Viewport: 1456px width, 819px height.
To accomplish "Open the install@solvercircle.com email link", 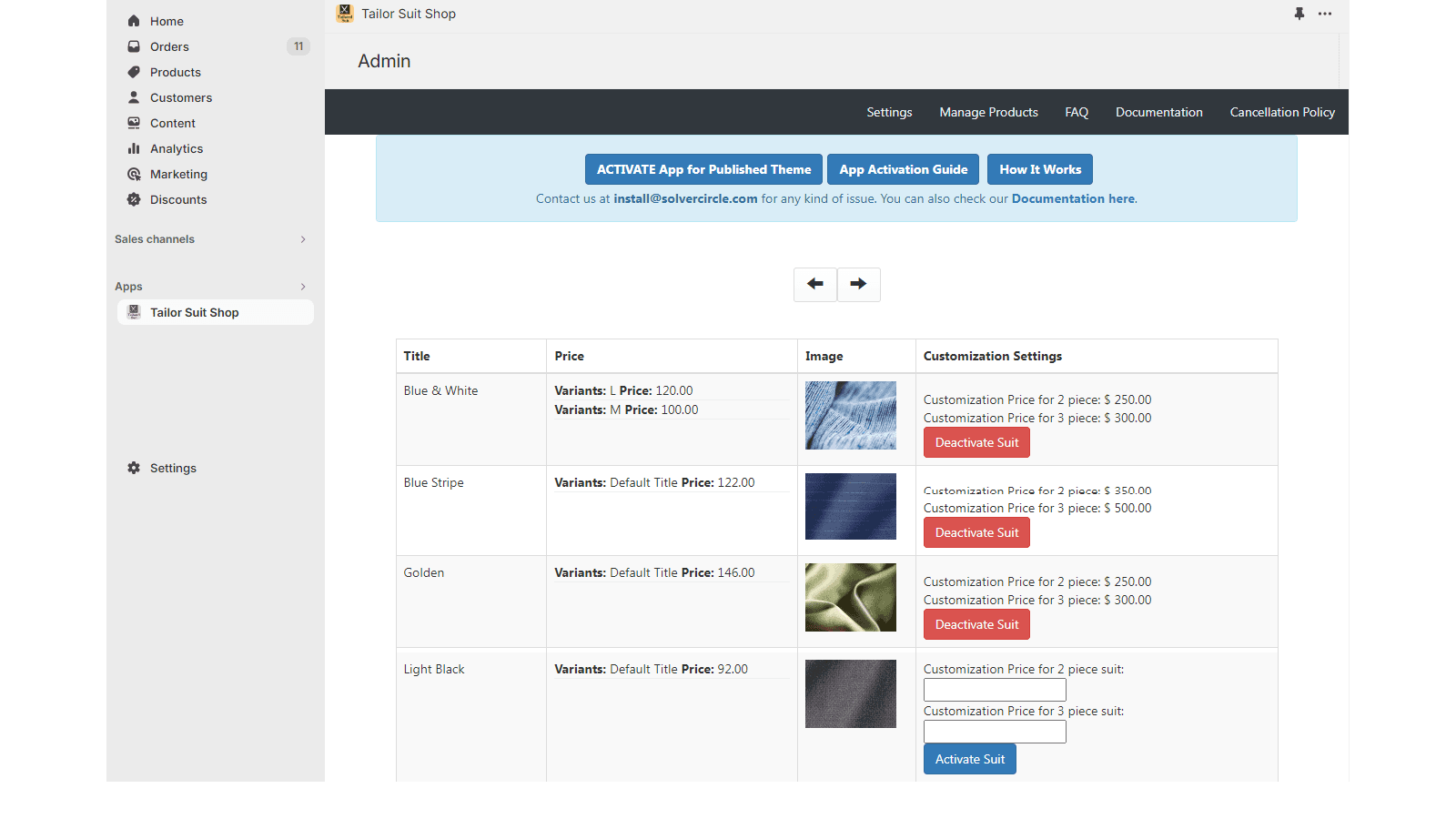I will 685,198.
